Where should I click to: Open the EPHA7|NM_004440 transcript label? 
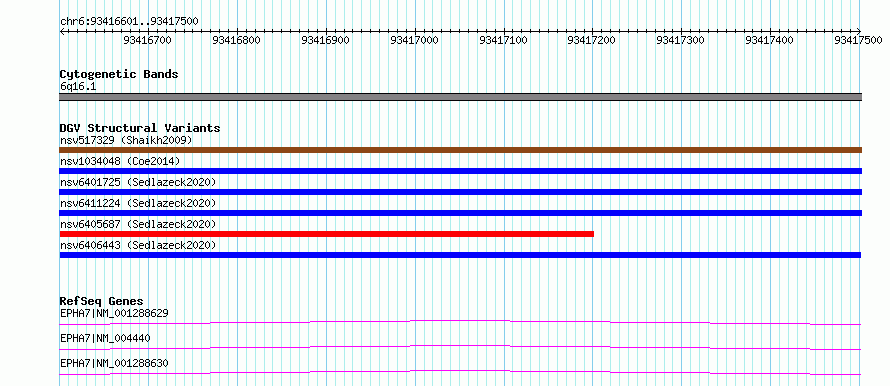[x=105, y=338]
